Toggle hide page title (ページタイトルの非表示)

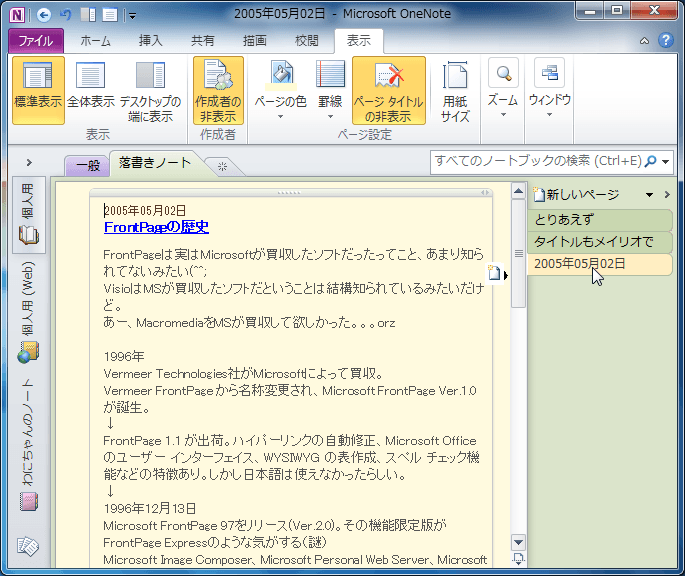[x=388, y=89]
